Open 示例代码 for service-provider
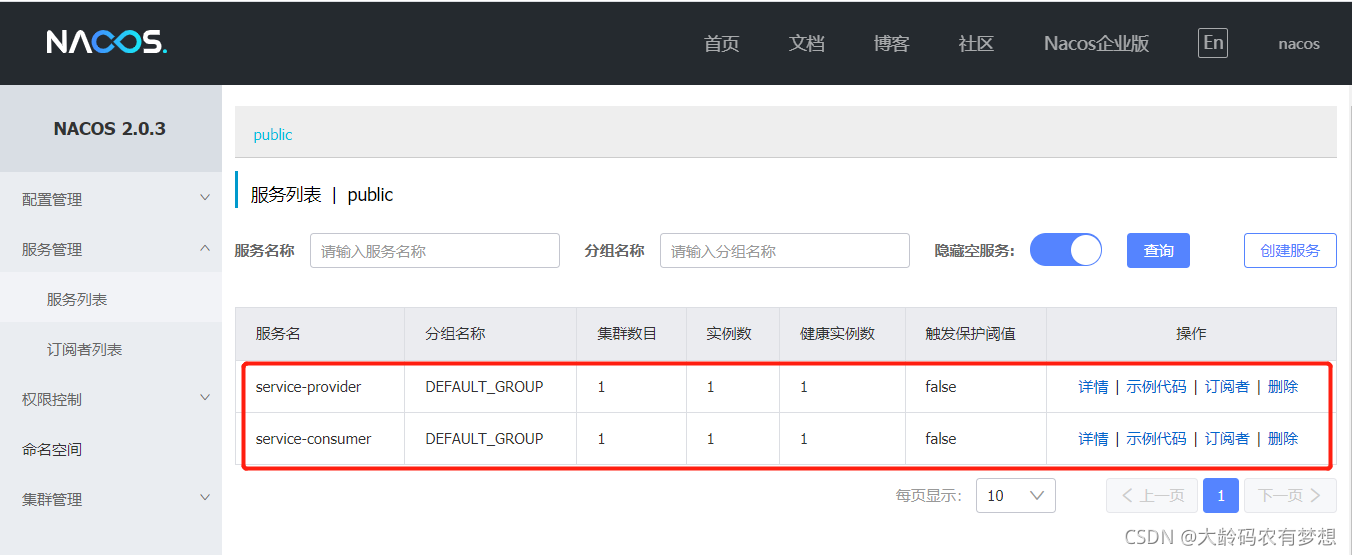The width and height of the screenshot is (1352, 555). point(1156,386)
